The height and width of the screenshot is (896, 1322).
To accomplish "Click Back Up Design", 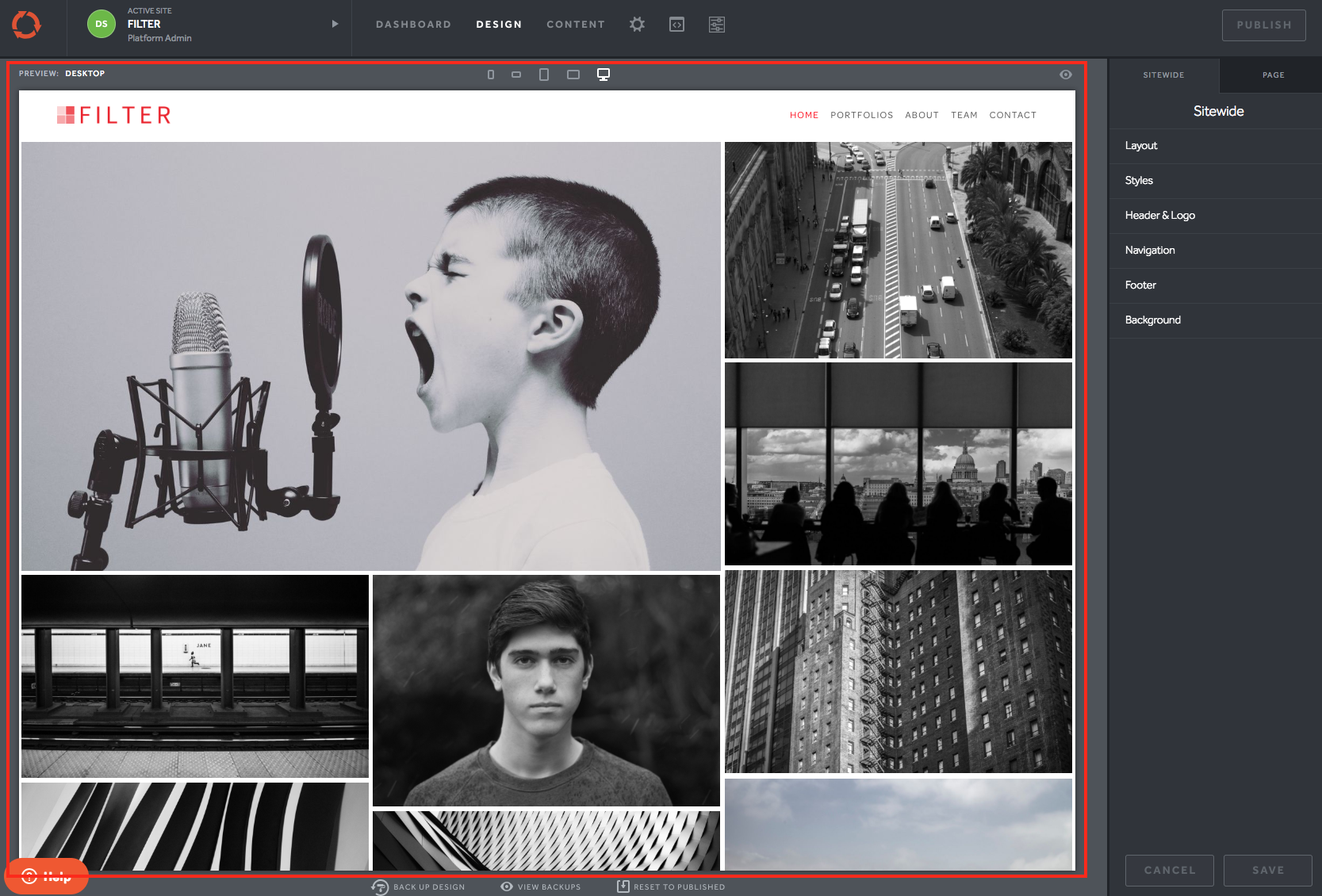I will click(x=419, y=886).
